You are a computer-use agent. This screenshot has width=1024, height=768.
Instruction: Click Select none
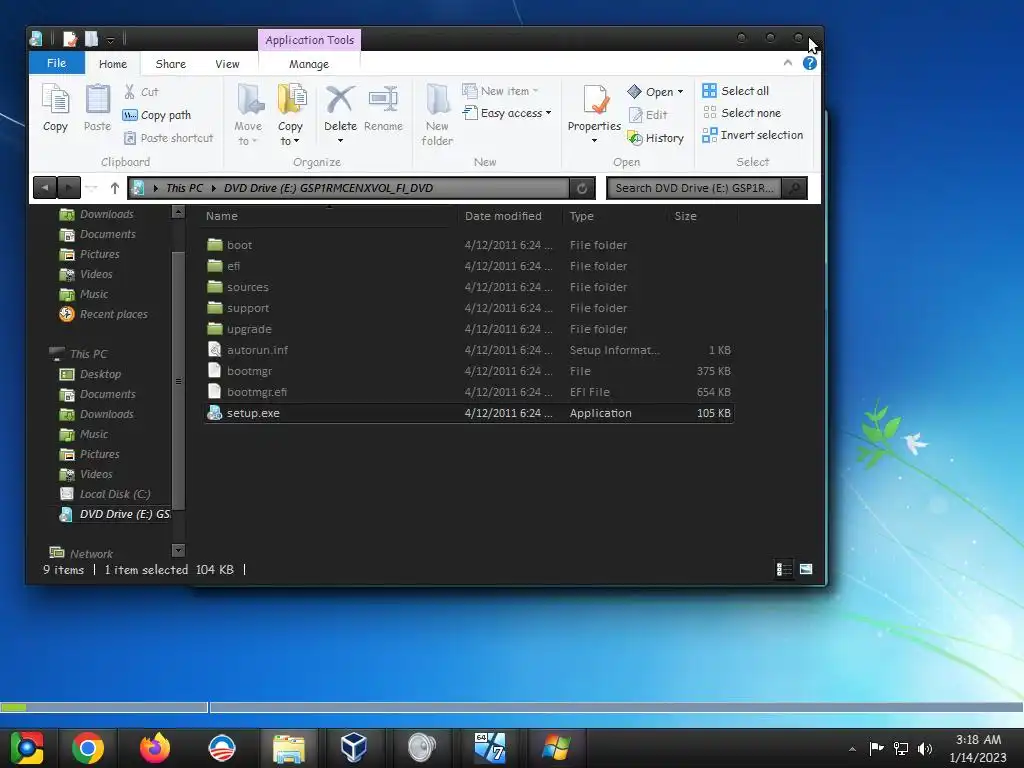[742, 113]
